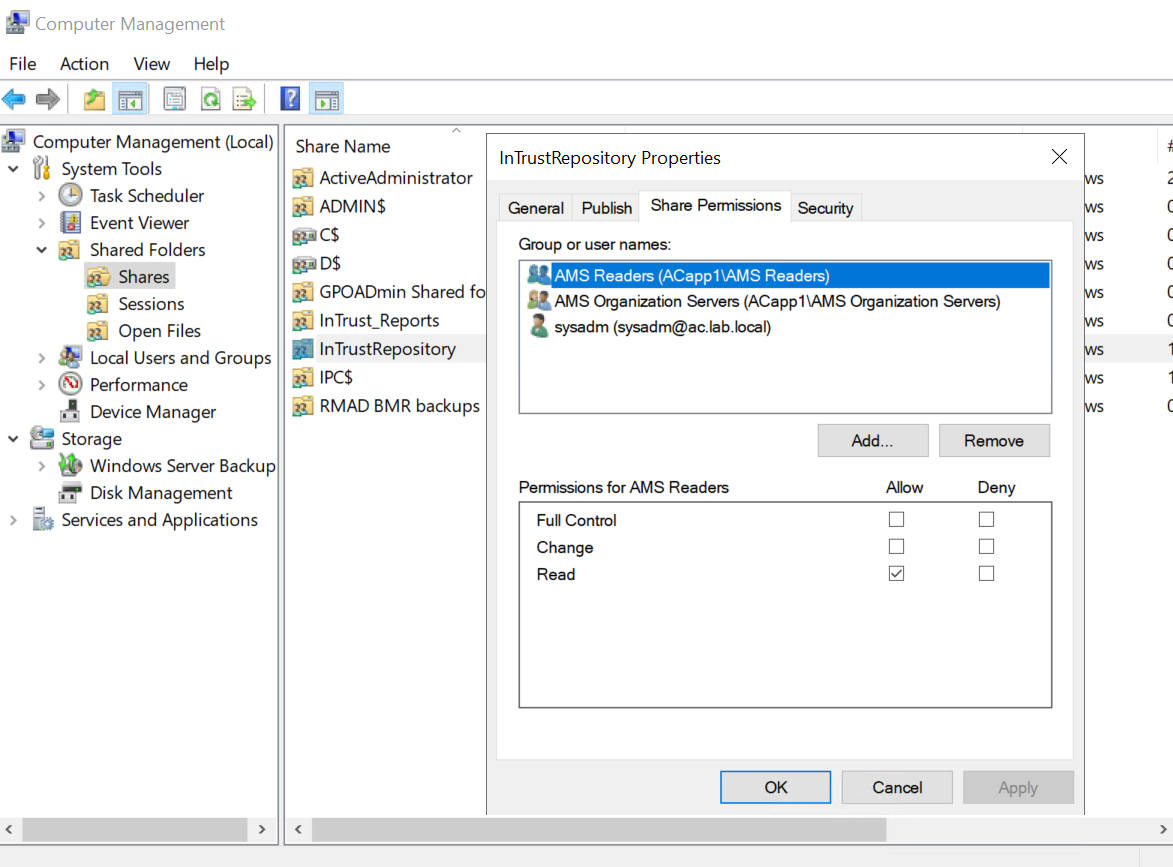1173x867 pixels.
Task: Expand Local Users and Groups arrow
Action: [42, 358]
